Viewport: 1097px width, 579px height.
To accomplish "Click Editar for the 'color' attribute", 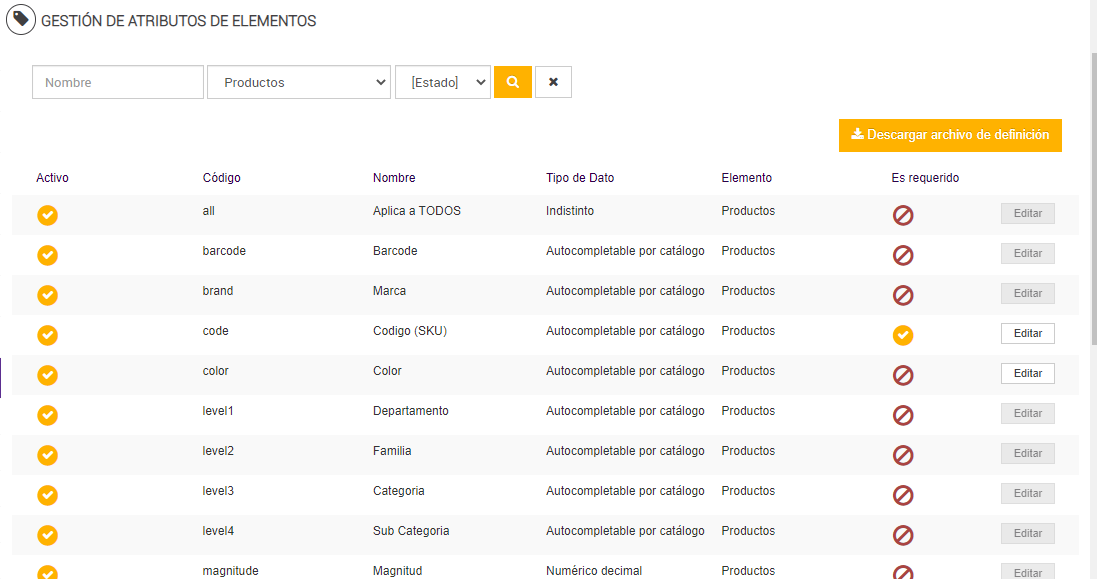I will (1027, 373).
